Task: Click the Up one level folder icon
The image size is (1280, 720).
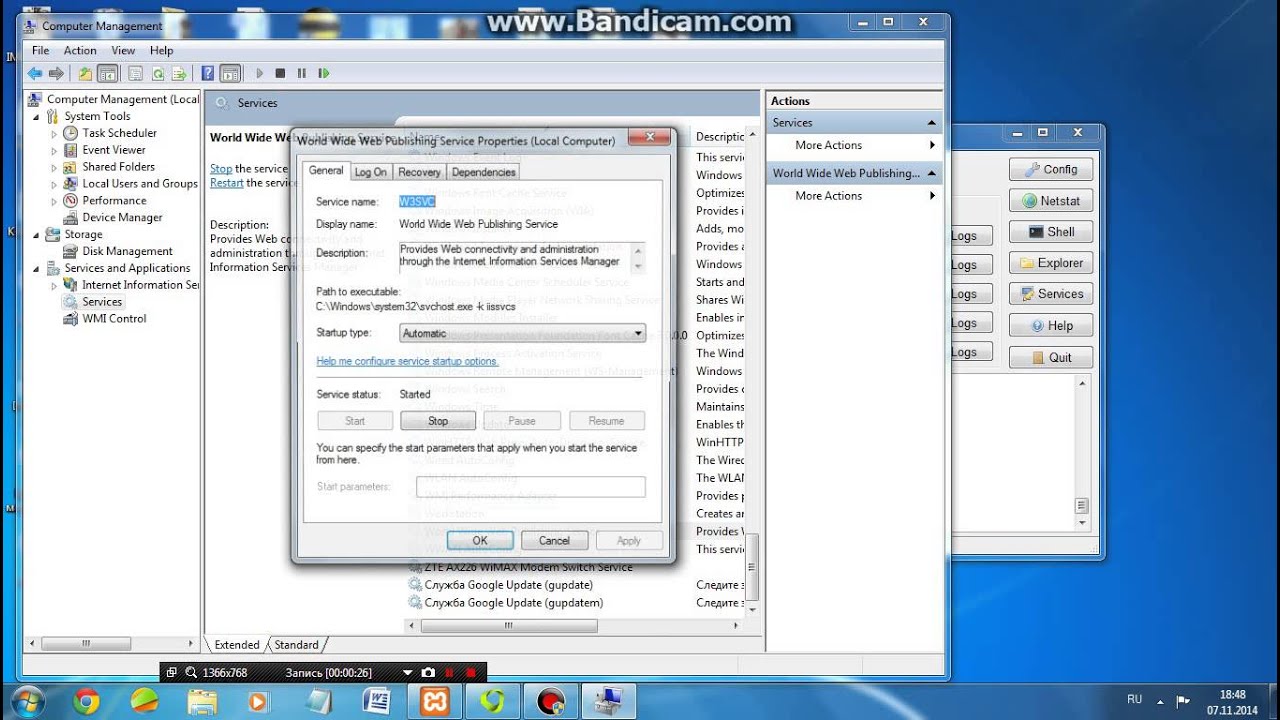Action: click(85, 73)
